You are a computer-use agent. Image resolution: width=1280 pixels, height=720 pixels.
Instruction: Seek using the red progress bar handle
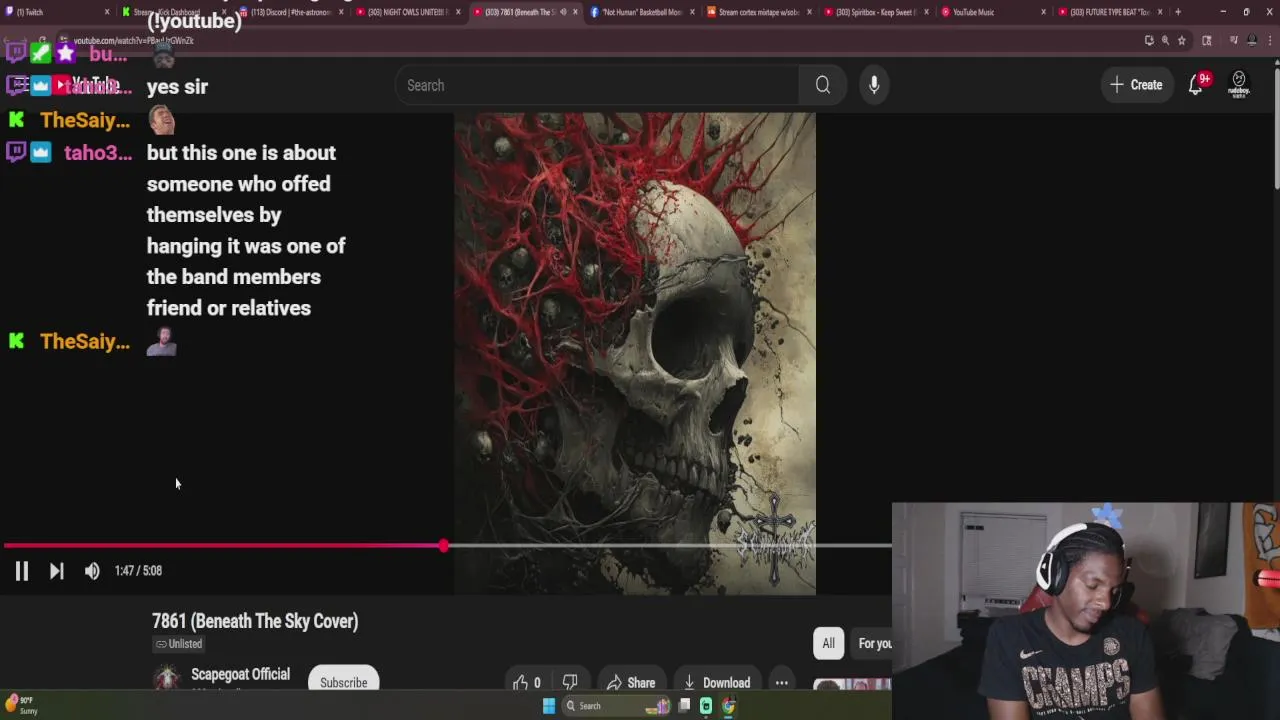(443, 546)
